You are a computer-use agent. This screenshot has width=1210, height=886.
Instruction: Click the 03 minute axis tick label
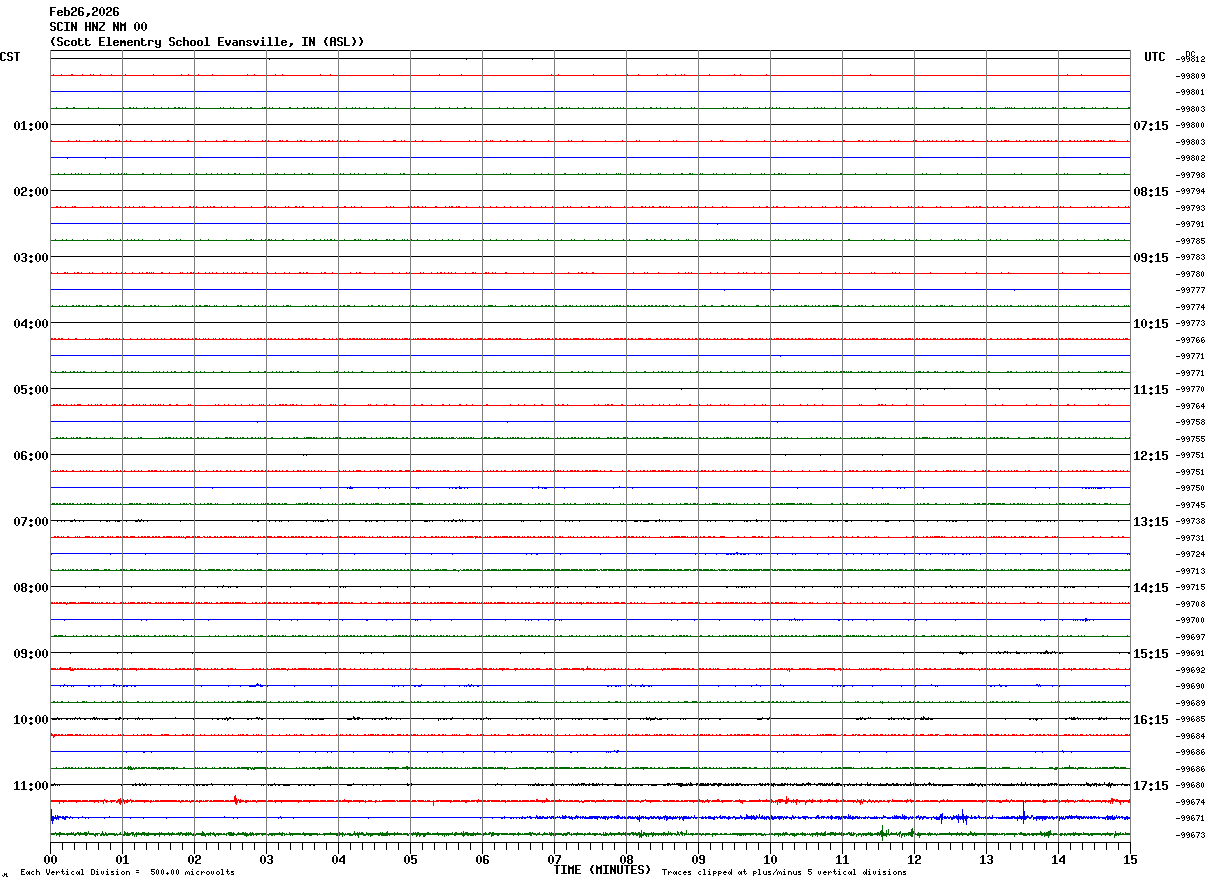point(266,859)
